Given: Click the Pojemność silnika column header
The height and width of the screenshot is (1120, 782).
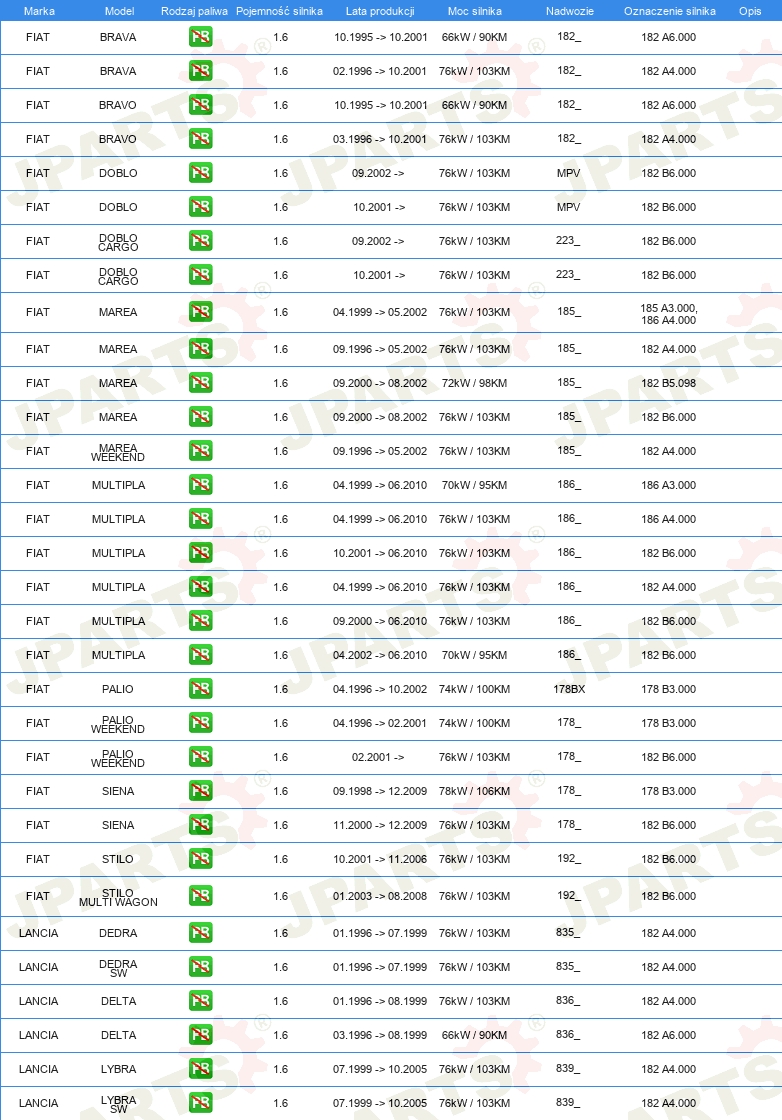Looking at the screenshot, I should [x=279, y=11].
